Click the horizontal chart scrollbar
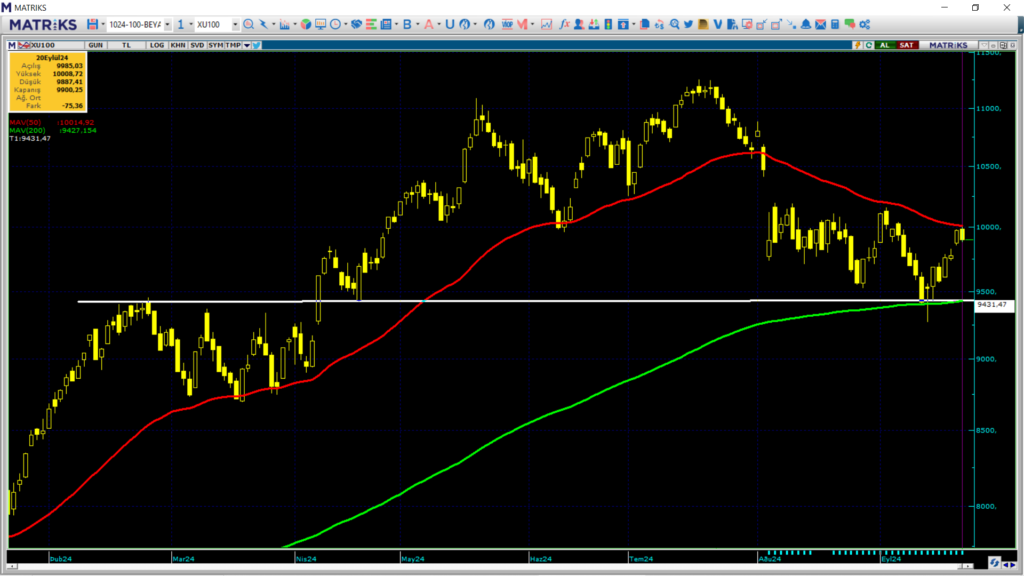This screenshot has height=576, width=1024. (x=490, y=566)
